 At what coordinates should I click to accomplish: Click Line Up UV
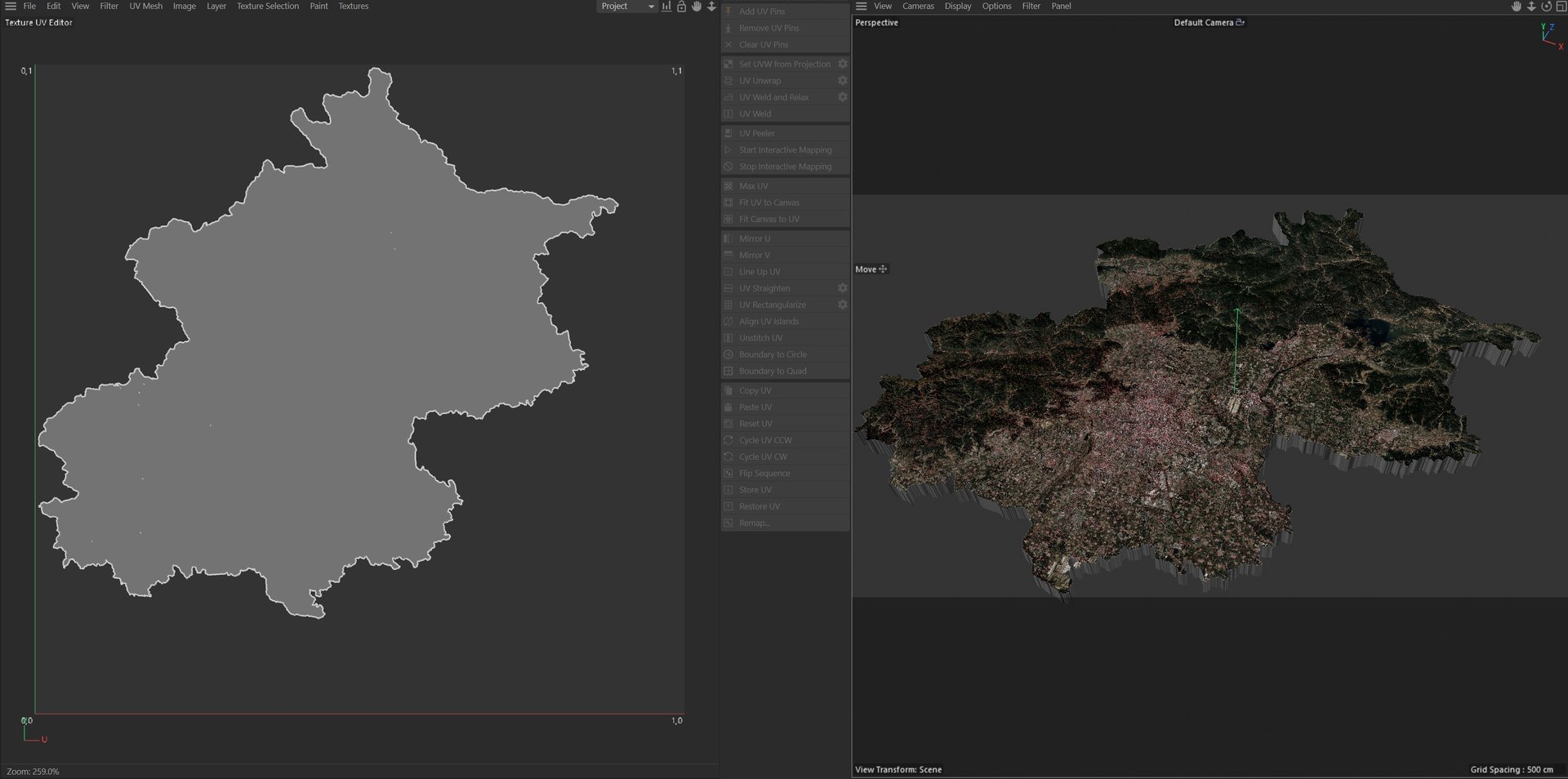(x=785, y=272)
